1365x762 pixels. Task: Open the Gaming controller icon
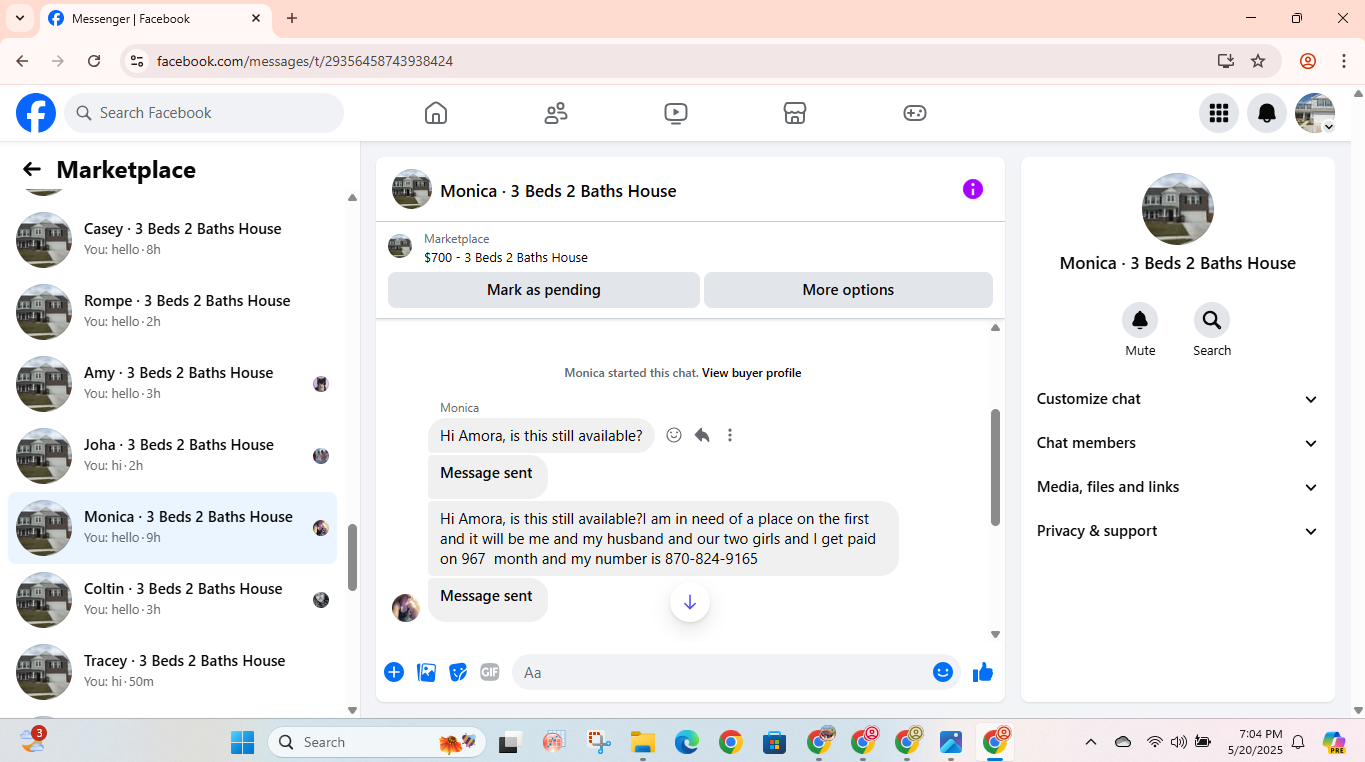point(915,113)
